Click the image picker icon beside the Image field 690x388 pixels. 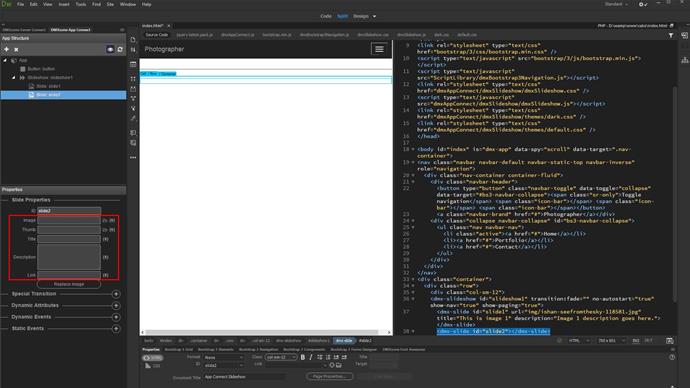point(105,220)
